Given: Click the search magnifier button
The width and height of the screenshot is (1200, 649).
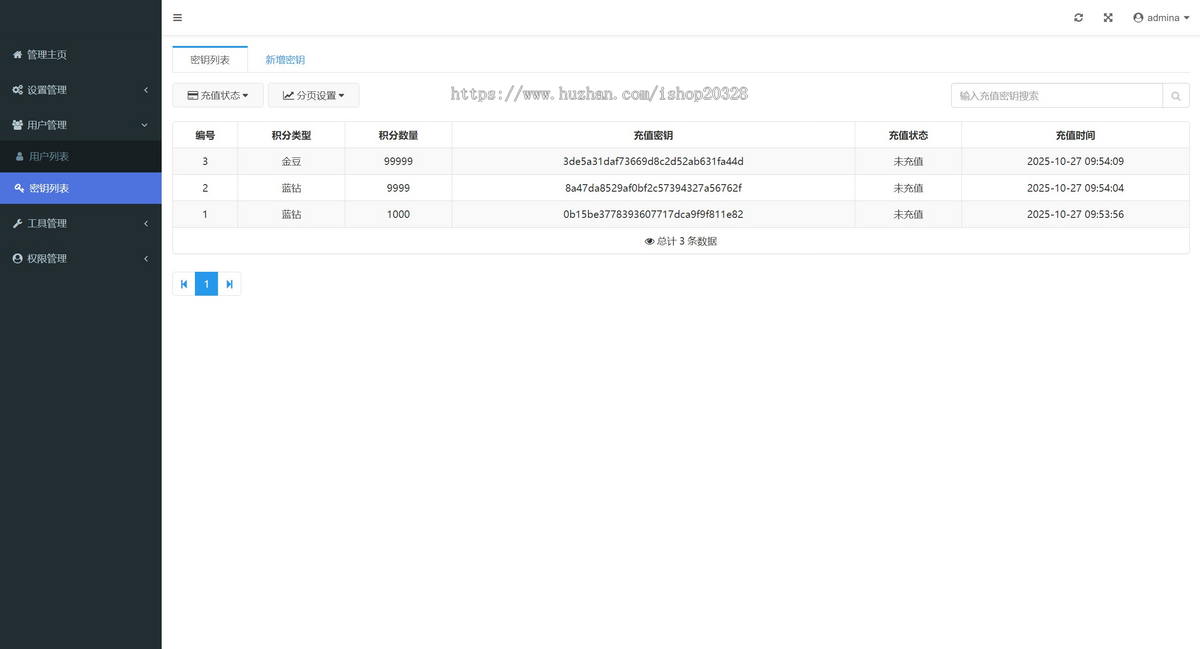Looking at the screenshot, I should click(x=1176, y=96).
